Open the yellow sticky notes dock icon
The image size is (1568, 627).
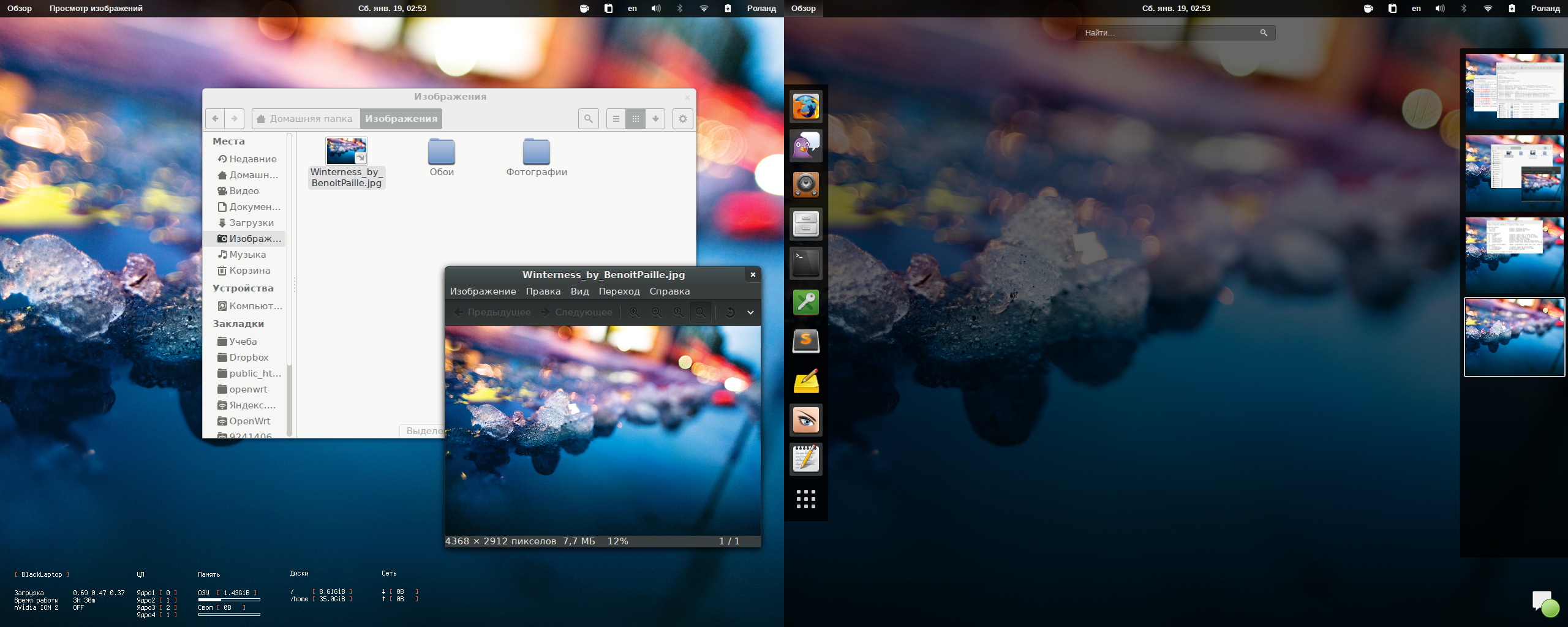pyautogui.click(x=806, y=381)
